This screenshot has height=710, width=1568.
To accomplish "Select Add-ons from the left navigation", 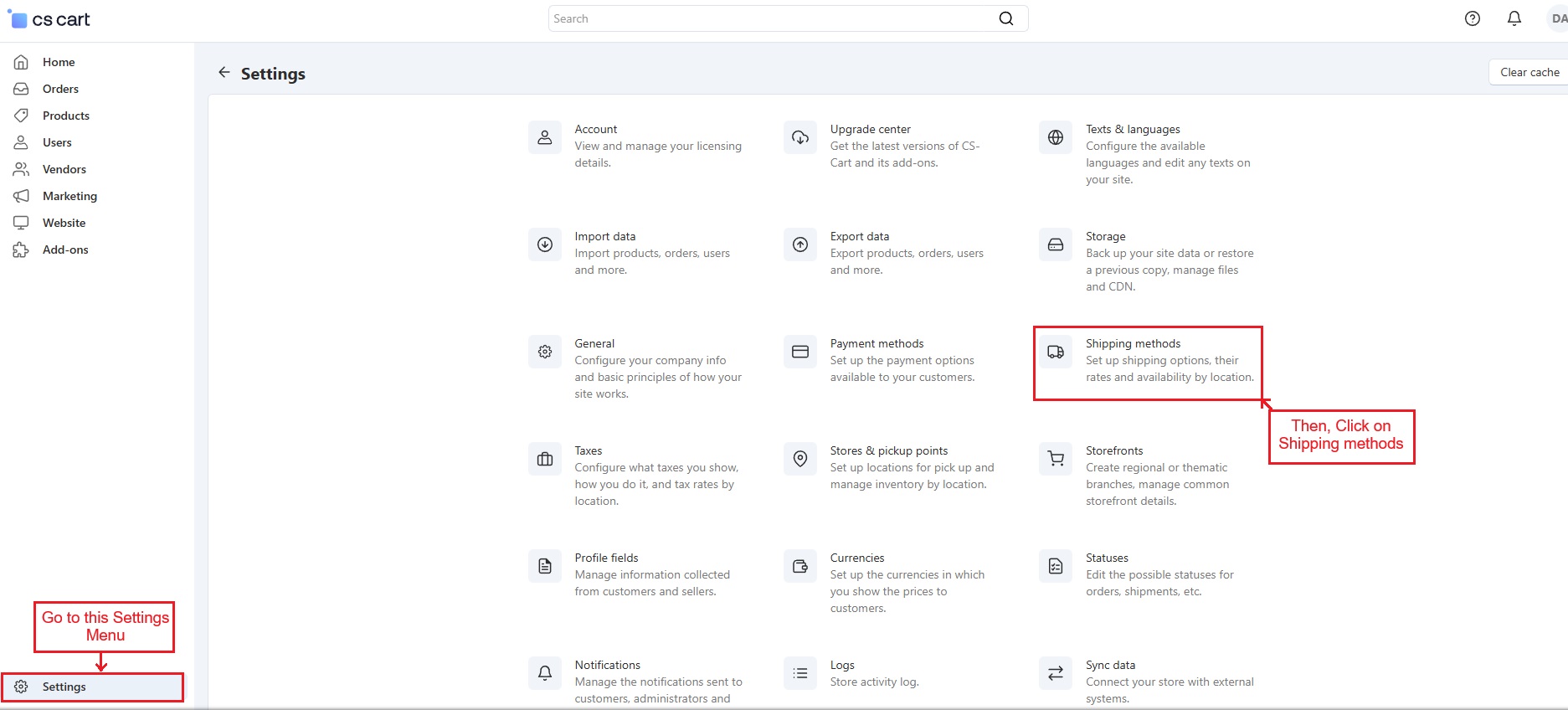I will click(x=65, y=250).
